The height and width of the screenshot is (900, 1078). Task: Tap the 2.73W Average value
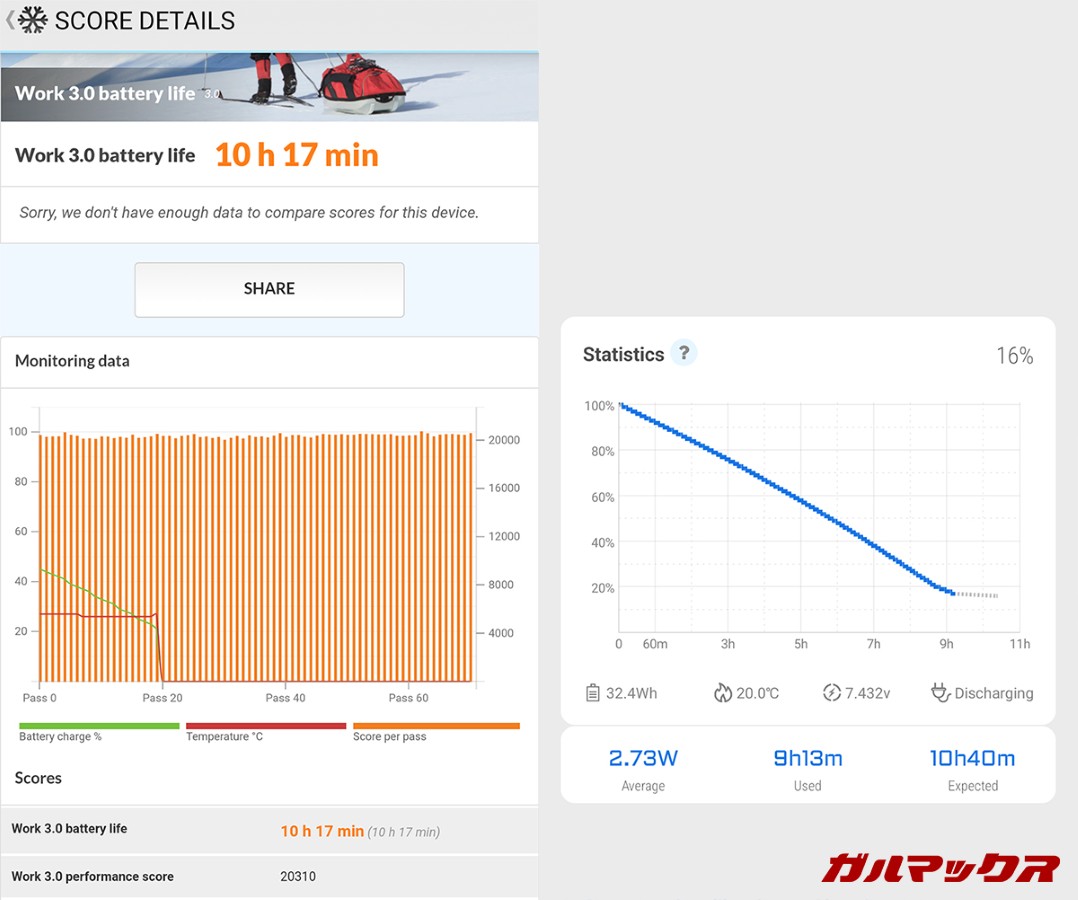click(643, 759)
